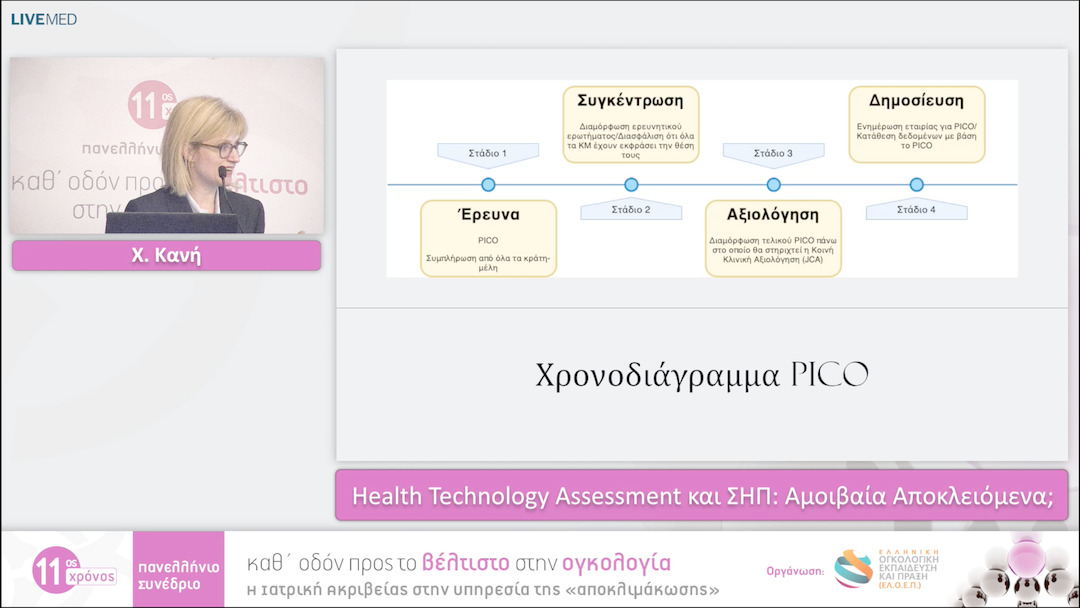Open the Έρευνα PICO panel
This screenshot has height=608, width=1080.
[488, 237]
